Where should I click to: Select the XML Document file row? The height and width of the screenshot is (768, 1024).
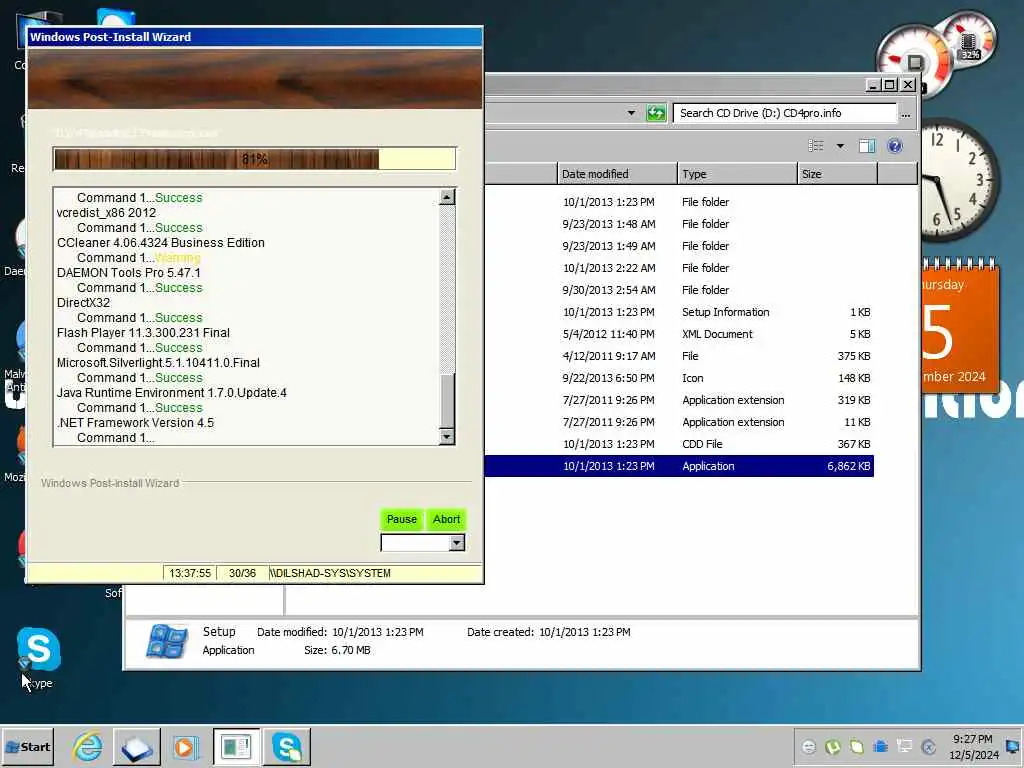click(x=679, y=334)
